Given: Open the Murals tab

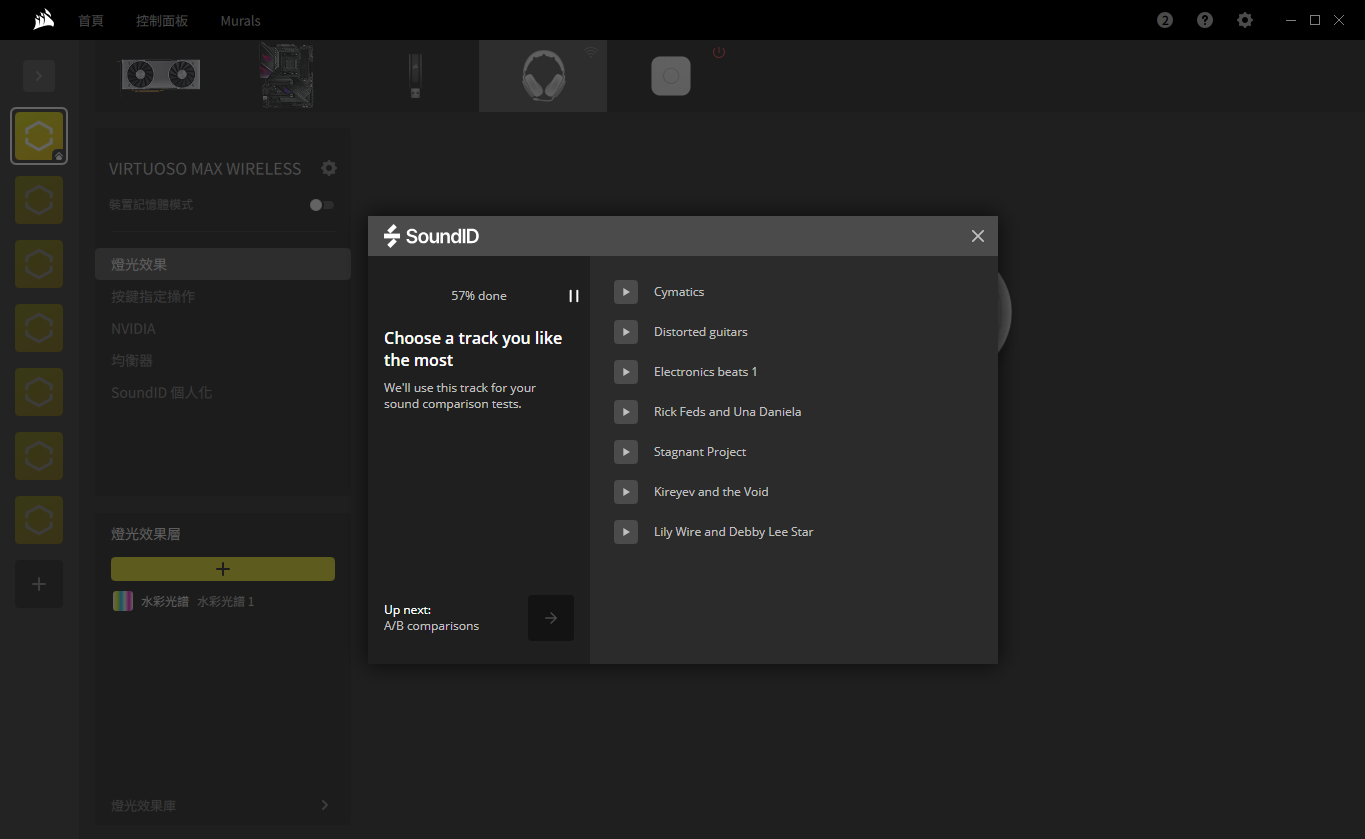Looking at the screenshot, I should (x=241, y=20).
